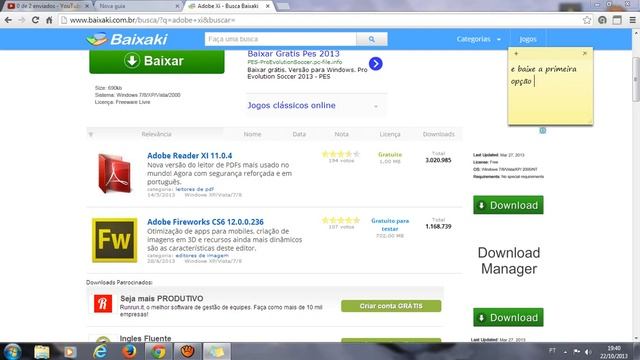This screenshot has height=360, width=640.
Task: Delete the sticky note with X
Action: click(584, 53)
